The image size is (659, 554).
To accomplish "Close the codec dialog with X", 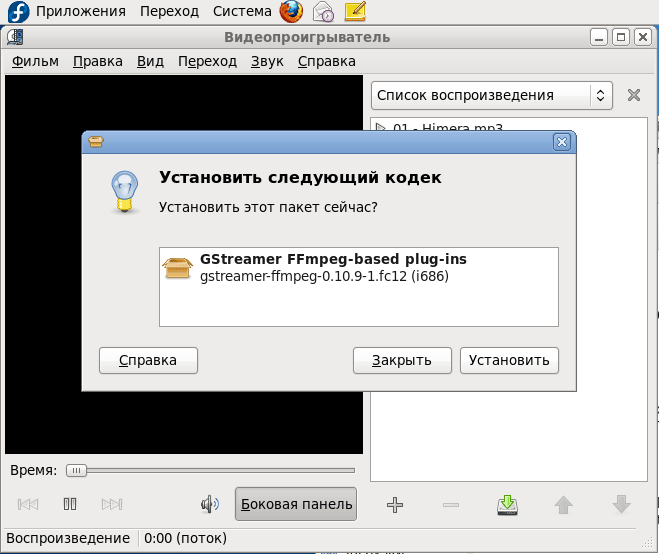I will click(x=562, y=142).
